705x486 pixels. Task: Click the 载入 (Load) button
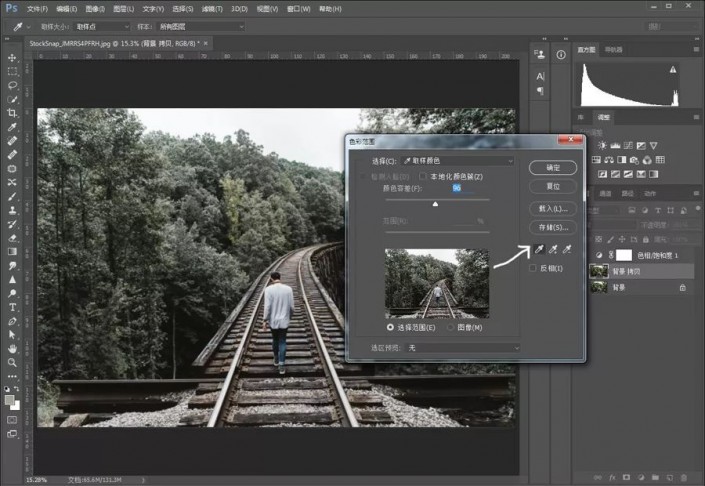553,209
